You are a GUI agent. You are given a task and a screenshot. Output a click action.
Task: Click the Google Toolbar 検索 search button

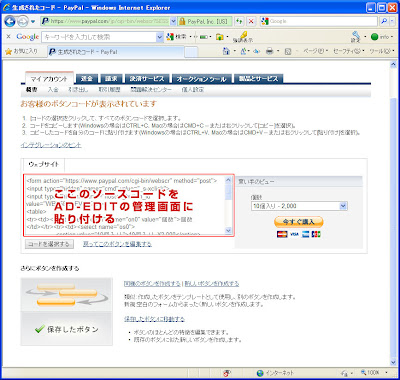click(x=177, y=37)
